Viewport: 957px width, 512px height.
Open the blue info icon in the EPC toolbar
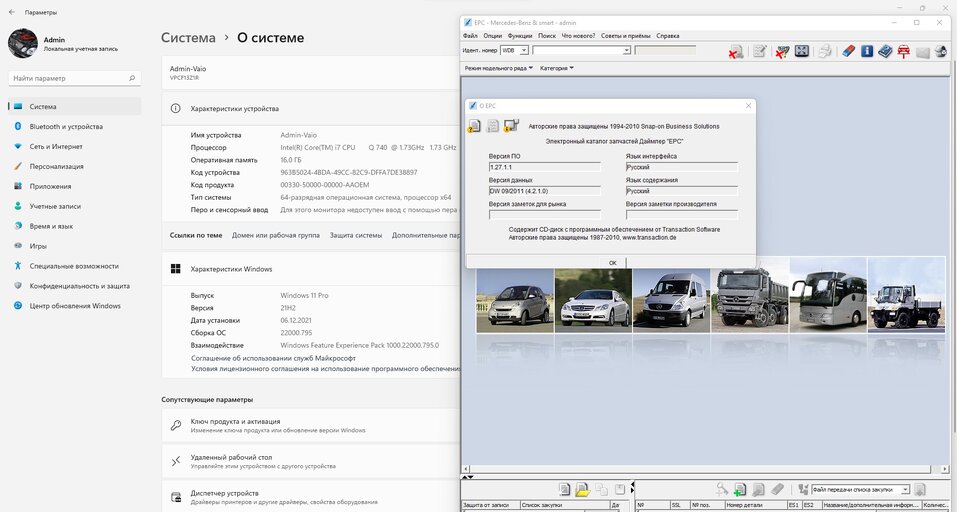click(x=867, y=51)
